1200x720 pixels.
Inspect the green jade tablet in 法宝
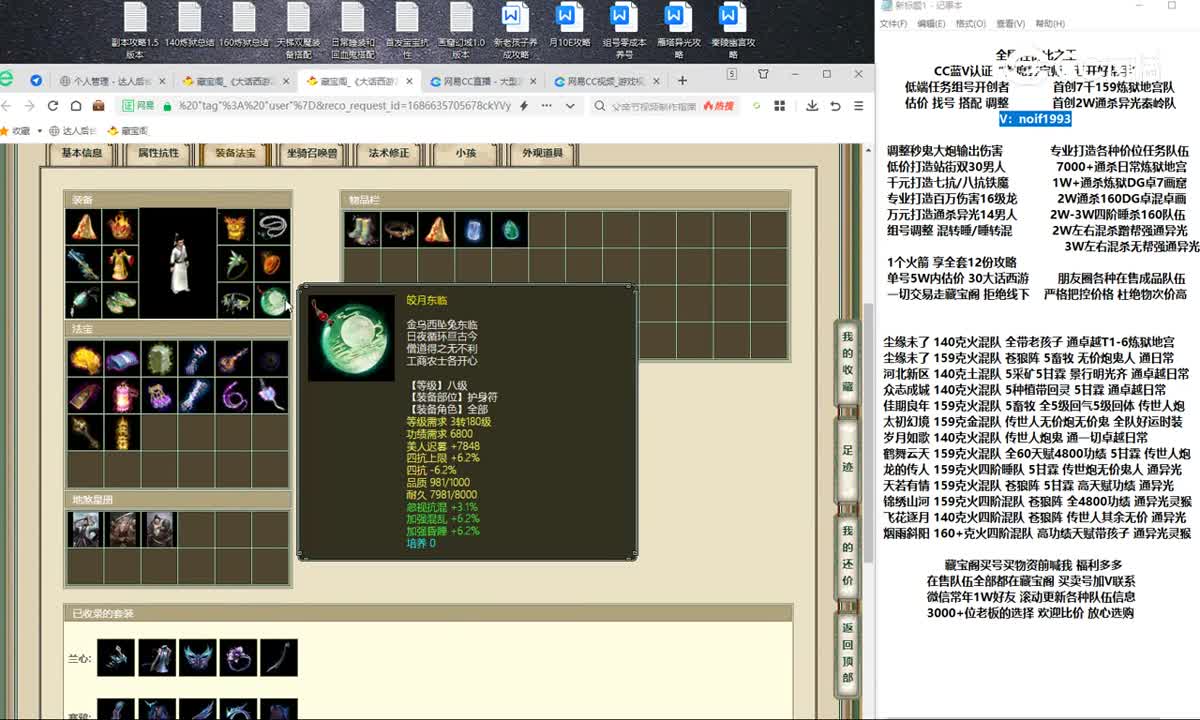tap(159, 358)
